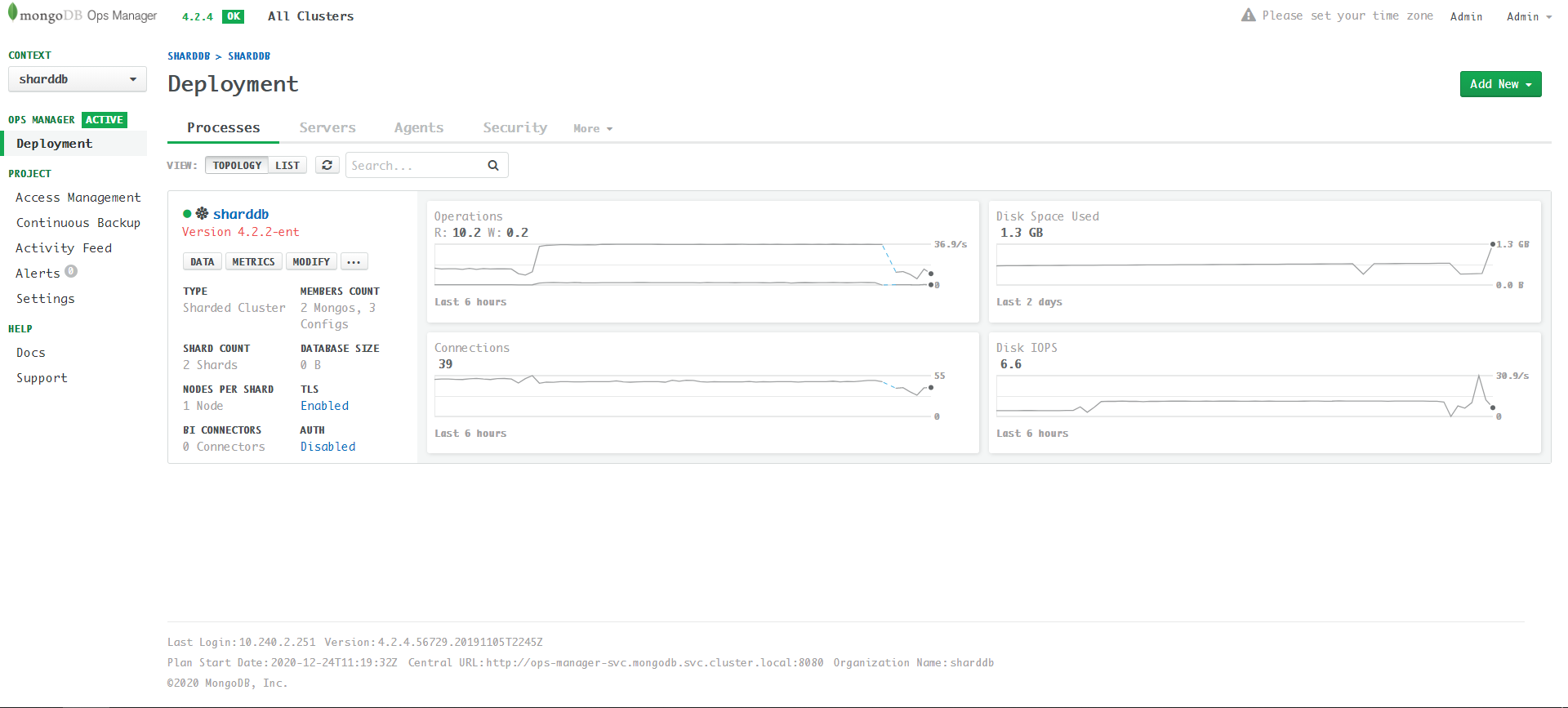Click the METRICS button for sharddb

click(x=253, y=261)
